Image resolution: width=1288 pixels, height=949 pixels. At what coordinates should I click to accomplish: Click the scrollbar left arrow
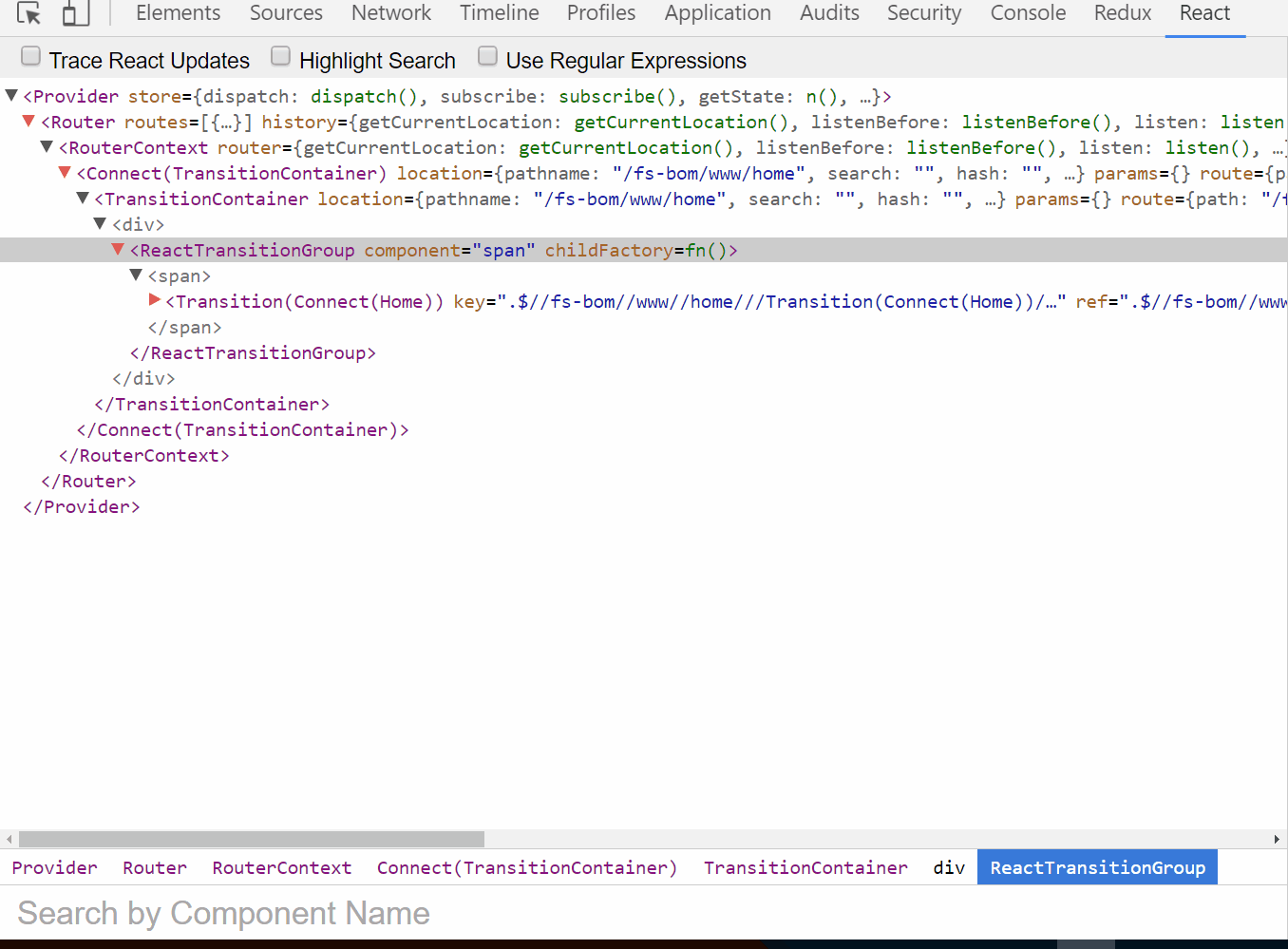point(9,839)
